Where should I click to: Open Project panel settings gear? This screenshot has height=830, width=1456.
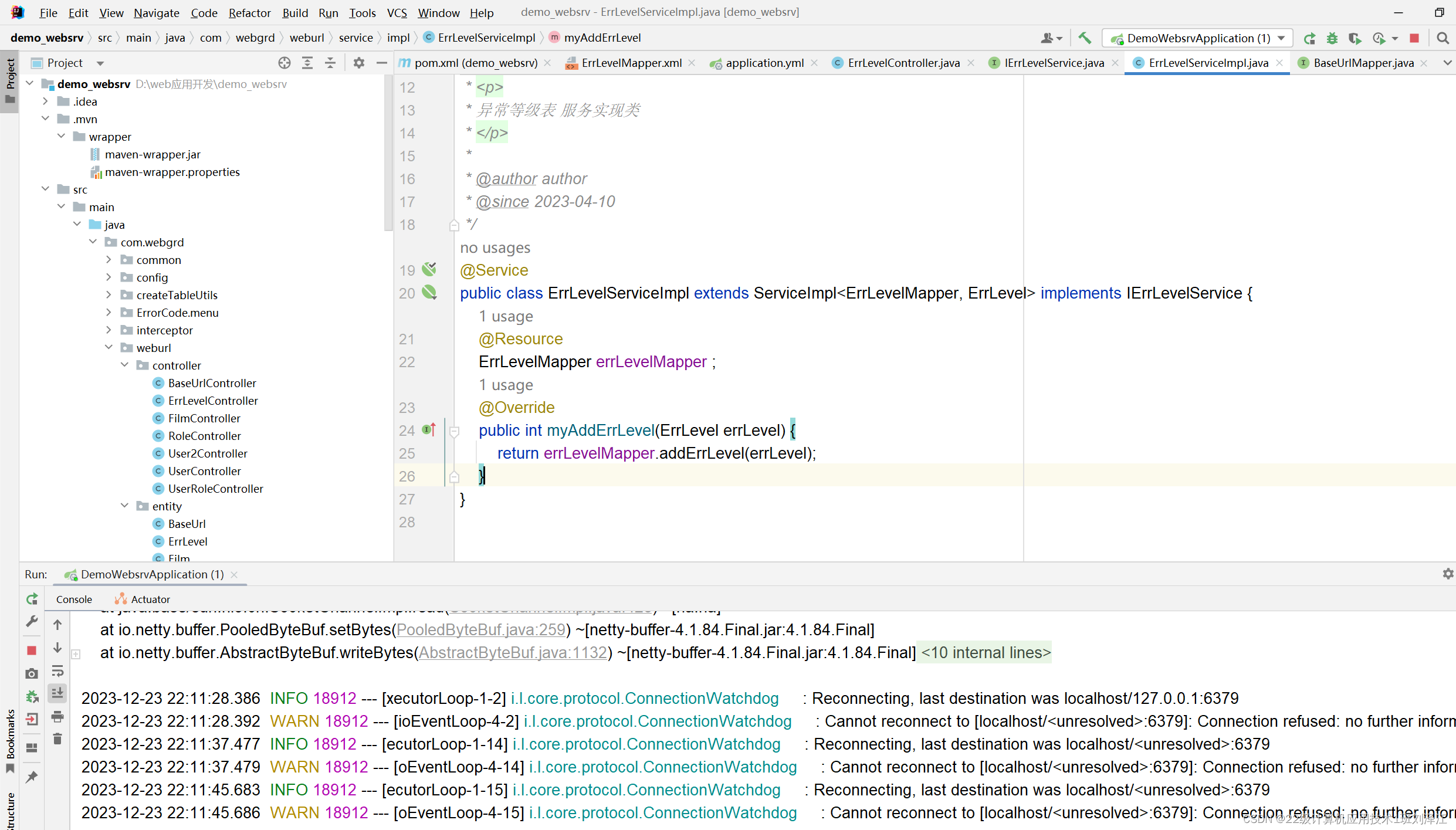coord(359,63)
